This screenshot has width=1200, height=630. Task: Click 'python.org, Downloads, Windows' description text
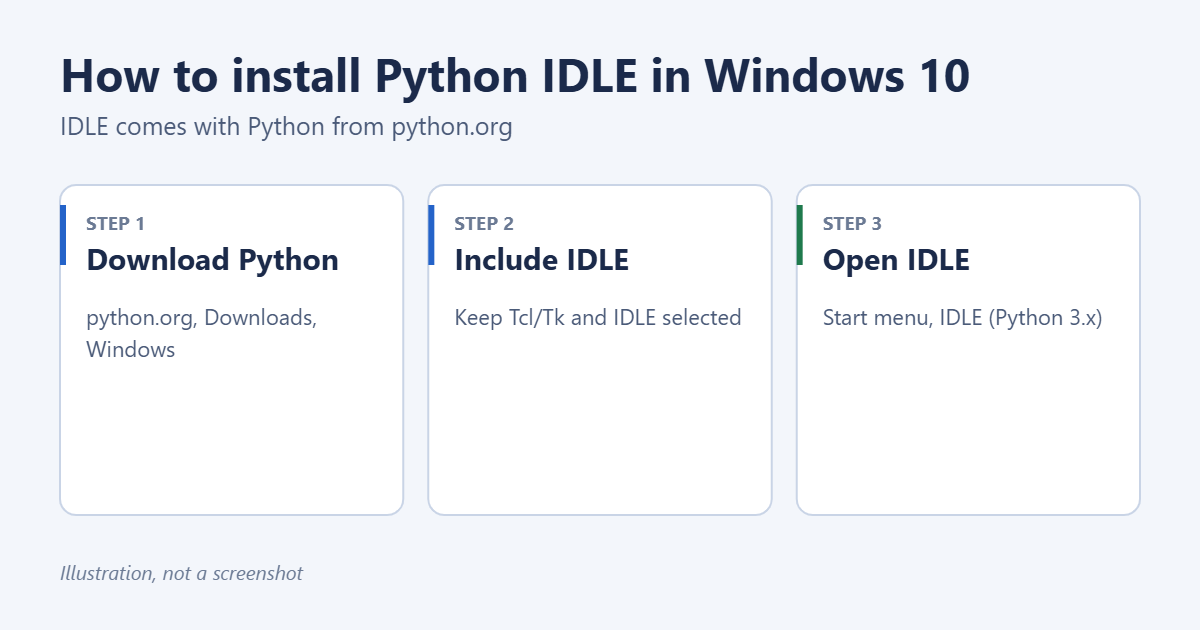click(202, 334)
